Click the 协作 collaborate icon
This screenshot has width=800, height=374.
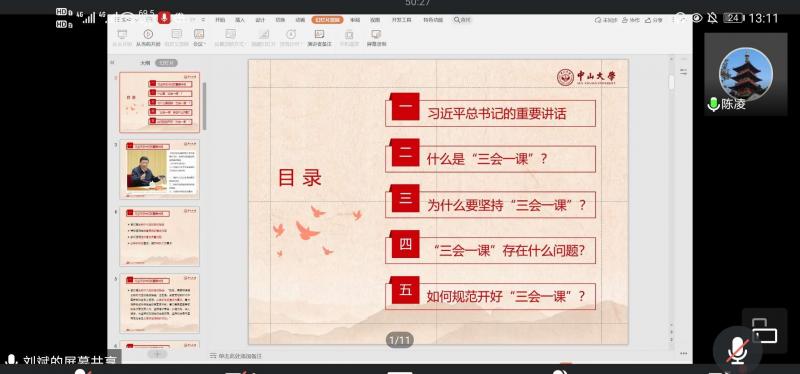(x=631, y=20)
